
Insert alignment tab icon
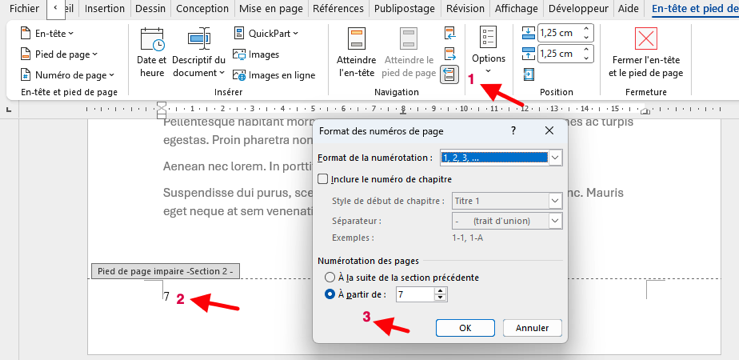click(528, 74)
